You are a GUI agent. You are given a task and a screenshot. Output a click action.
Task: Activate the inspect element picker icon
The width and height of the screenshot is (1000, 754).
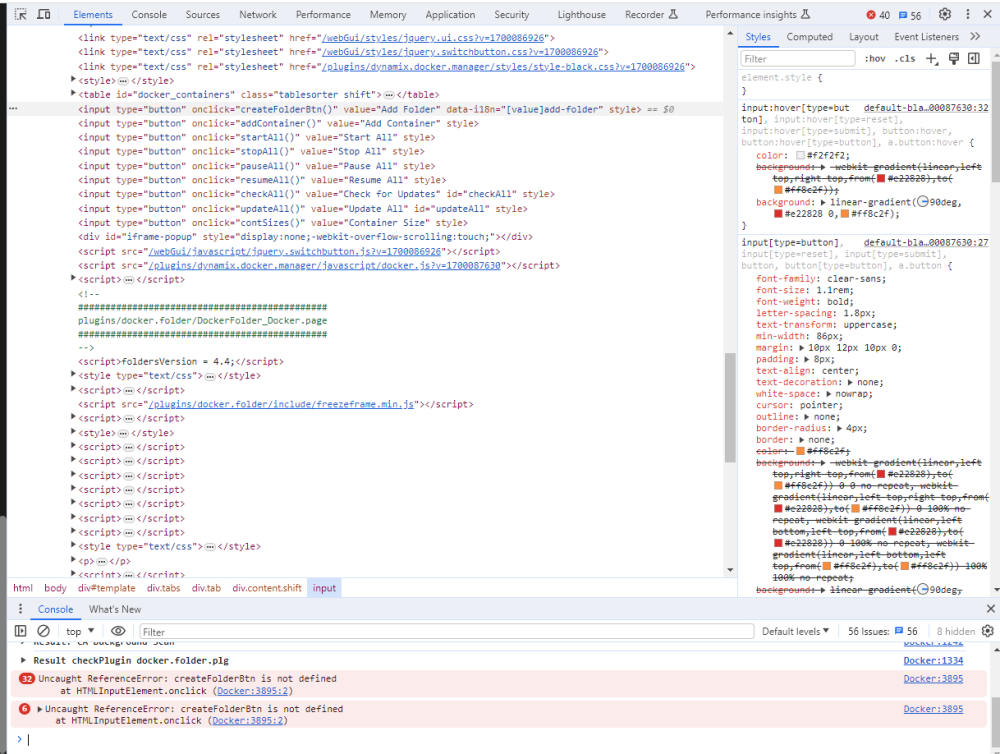[x=20, y=14]
